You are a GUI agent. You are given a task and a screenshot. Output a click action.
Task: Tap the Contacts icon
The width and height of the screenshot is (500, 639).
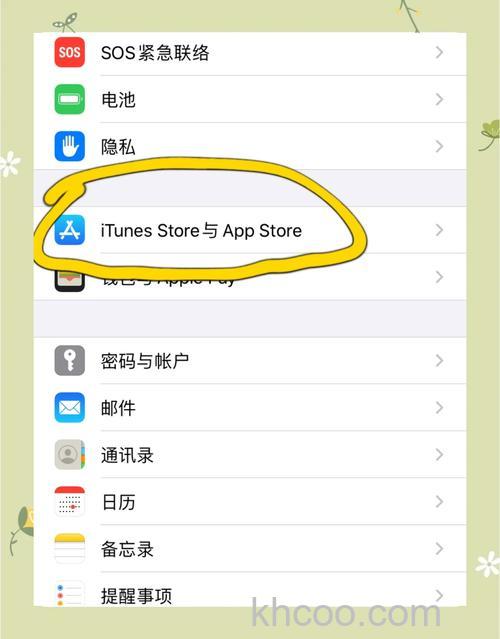(70, 454)
